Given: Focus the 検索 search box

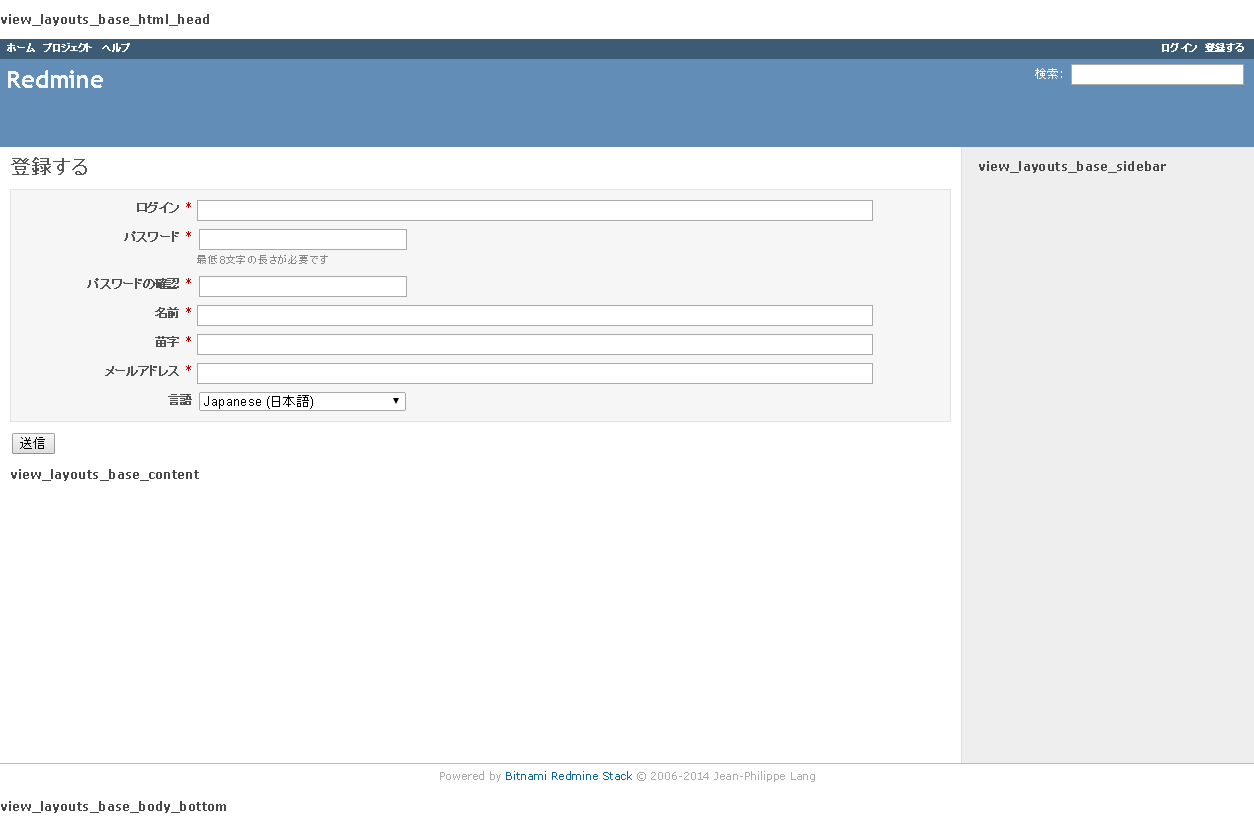Looking at the screenshot, I should (x=1156, y=73).
